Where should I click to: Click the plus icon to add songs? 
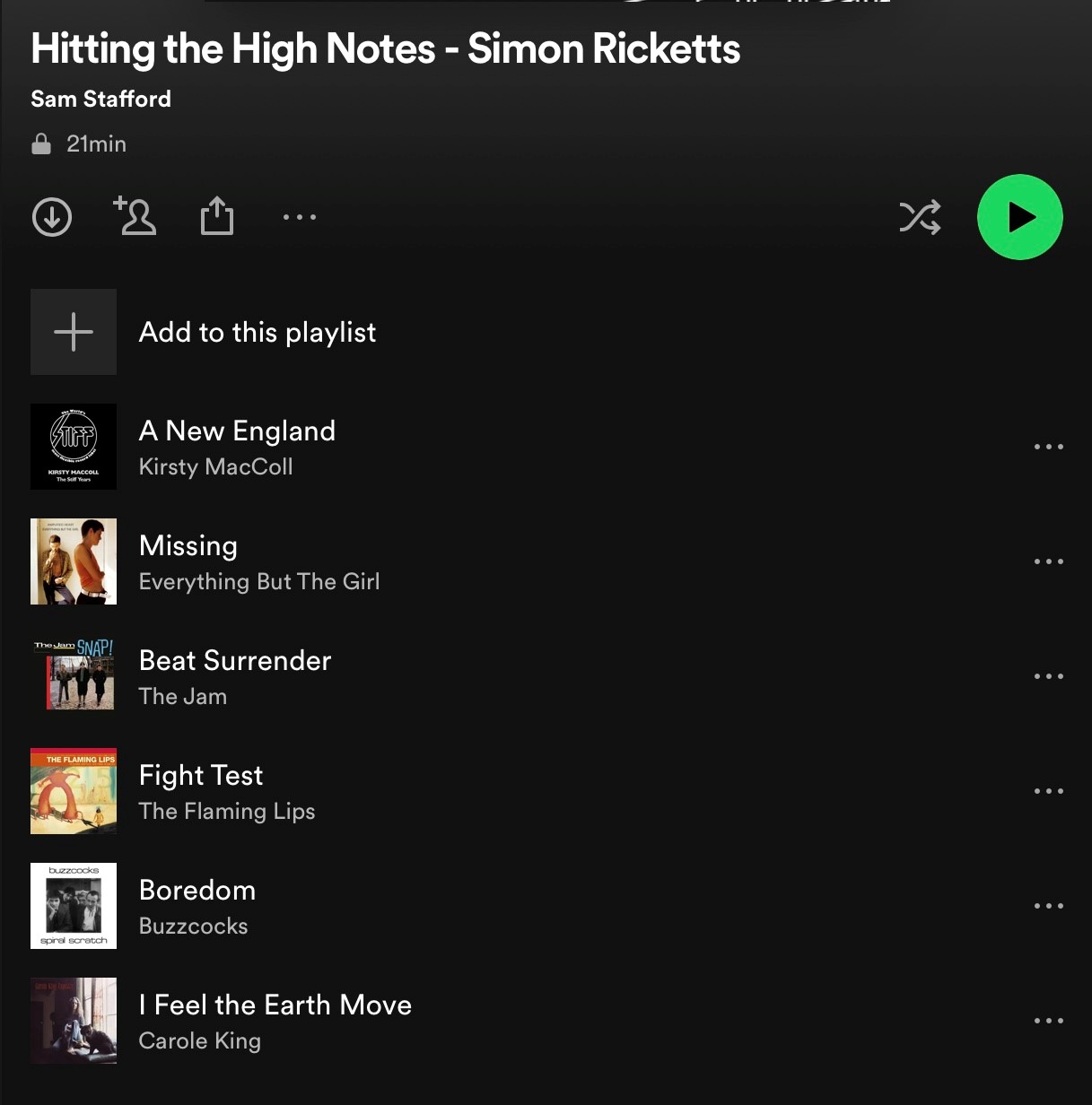coord(74,332)
